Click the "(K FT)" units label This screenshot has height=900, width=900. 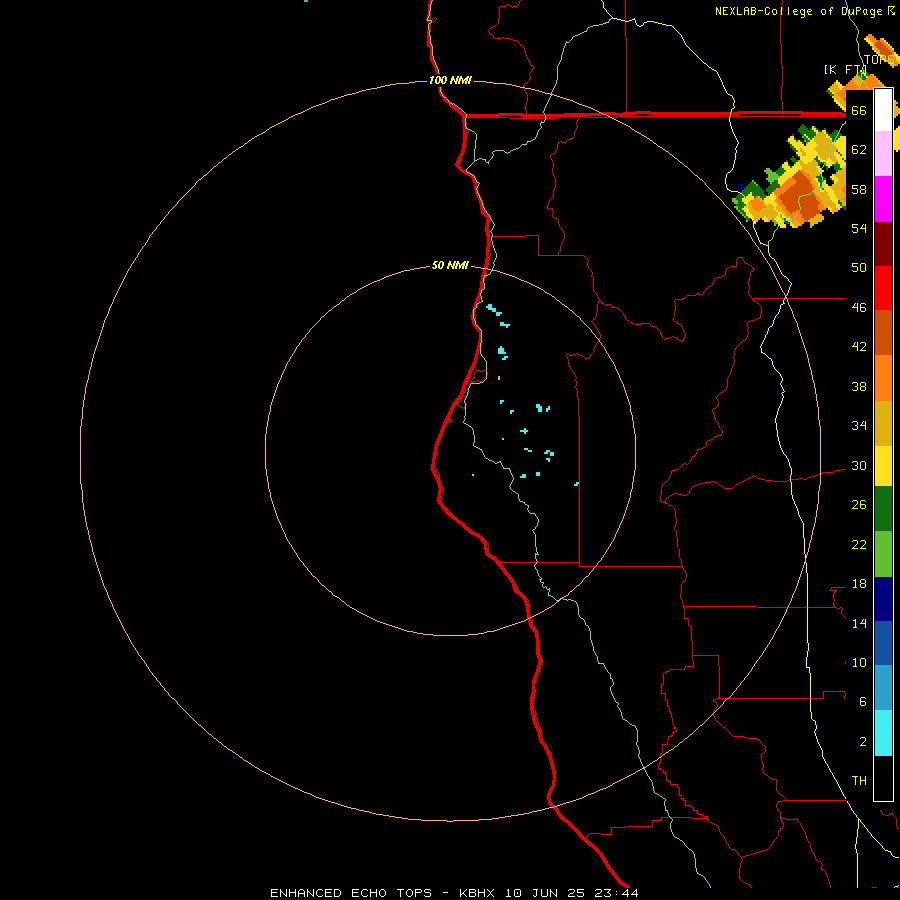point(845,69)
